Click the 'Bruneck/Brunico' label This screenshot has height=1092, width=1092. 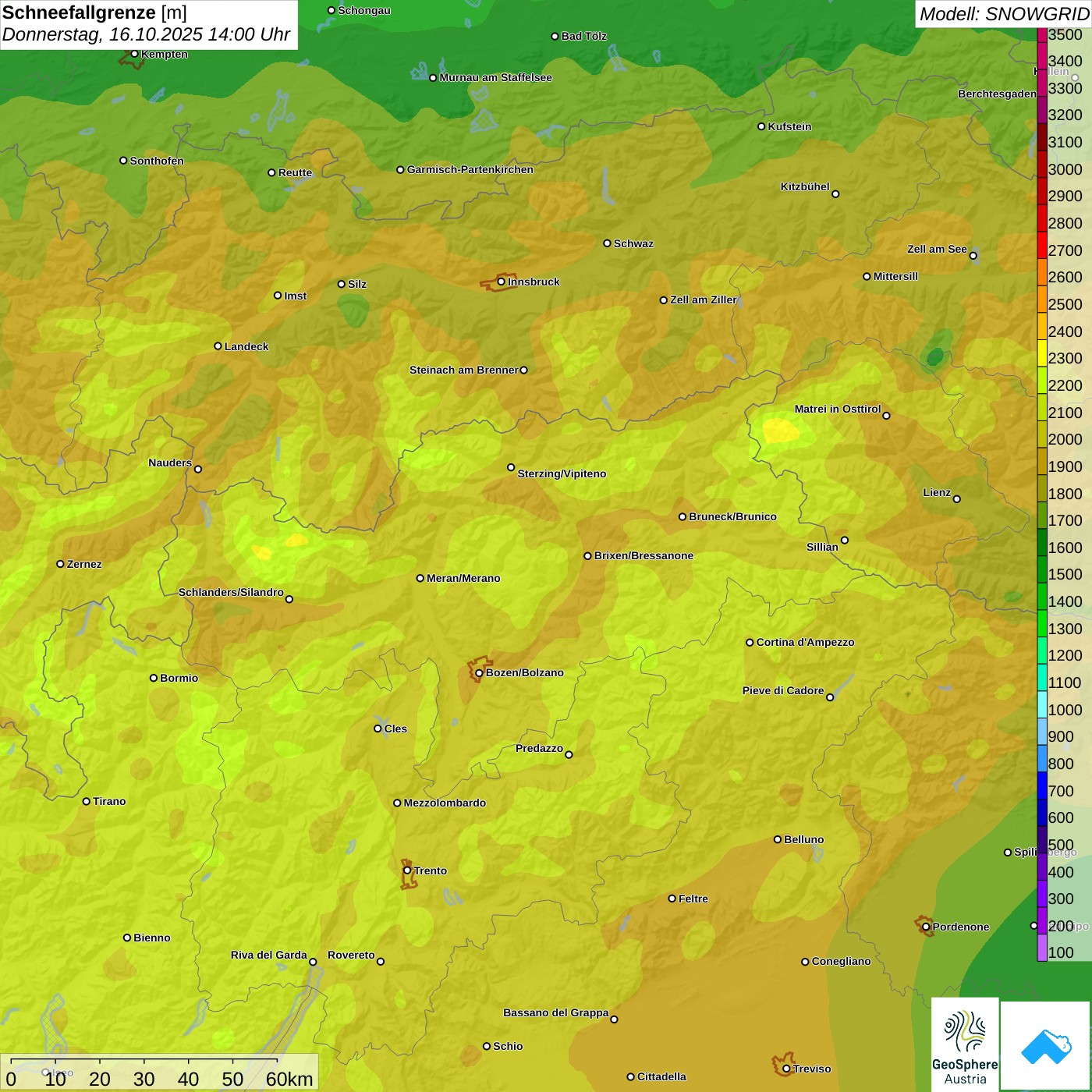pos(732,516)
